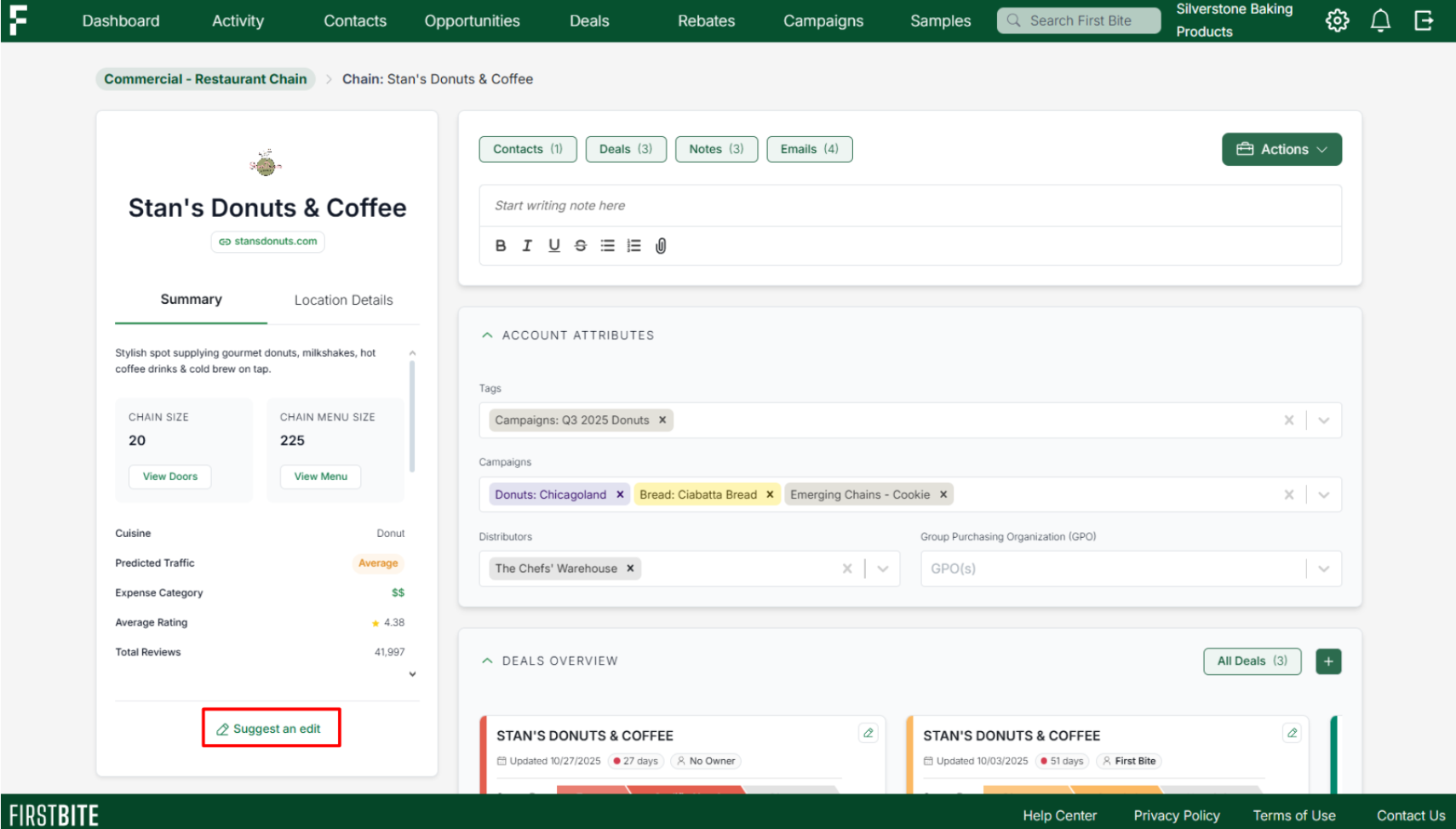Open the Campaigns dropdown arrow

click(x=1324, y=495)
